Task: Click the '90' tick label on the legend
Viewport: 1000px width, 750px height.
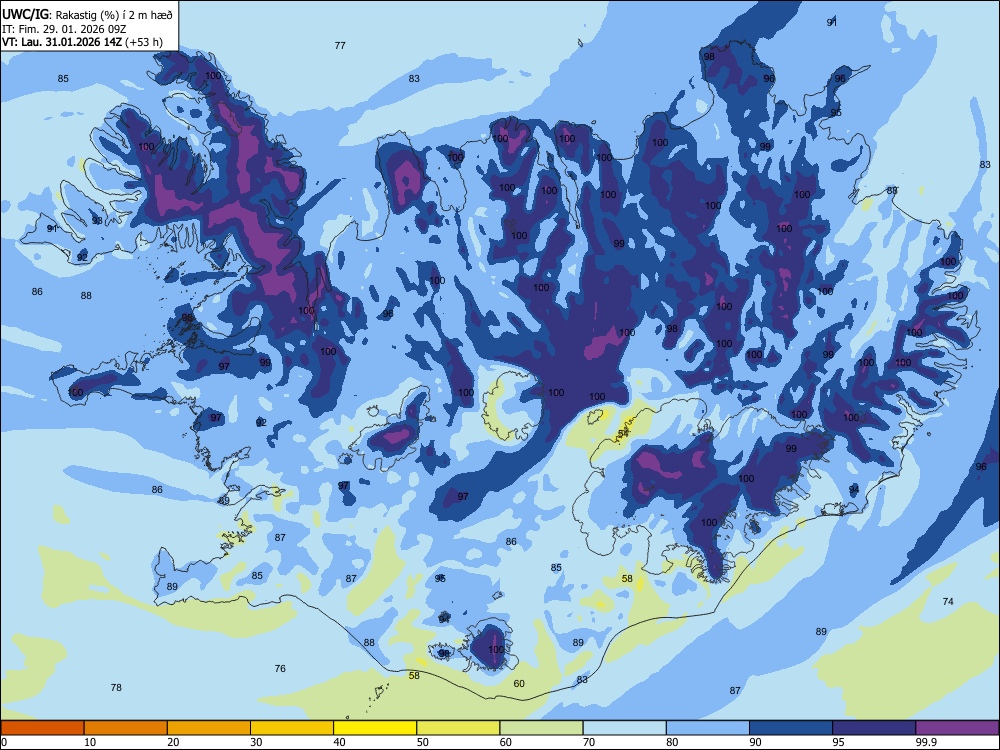Action: tap(755, 742)
